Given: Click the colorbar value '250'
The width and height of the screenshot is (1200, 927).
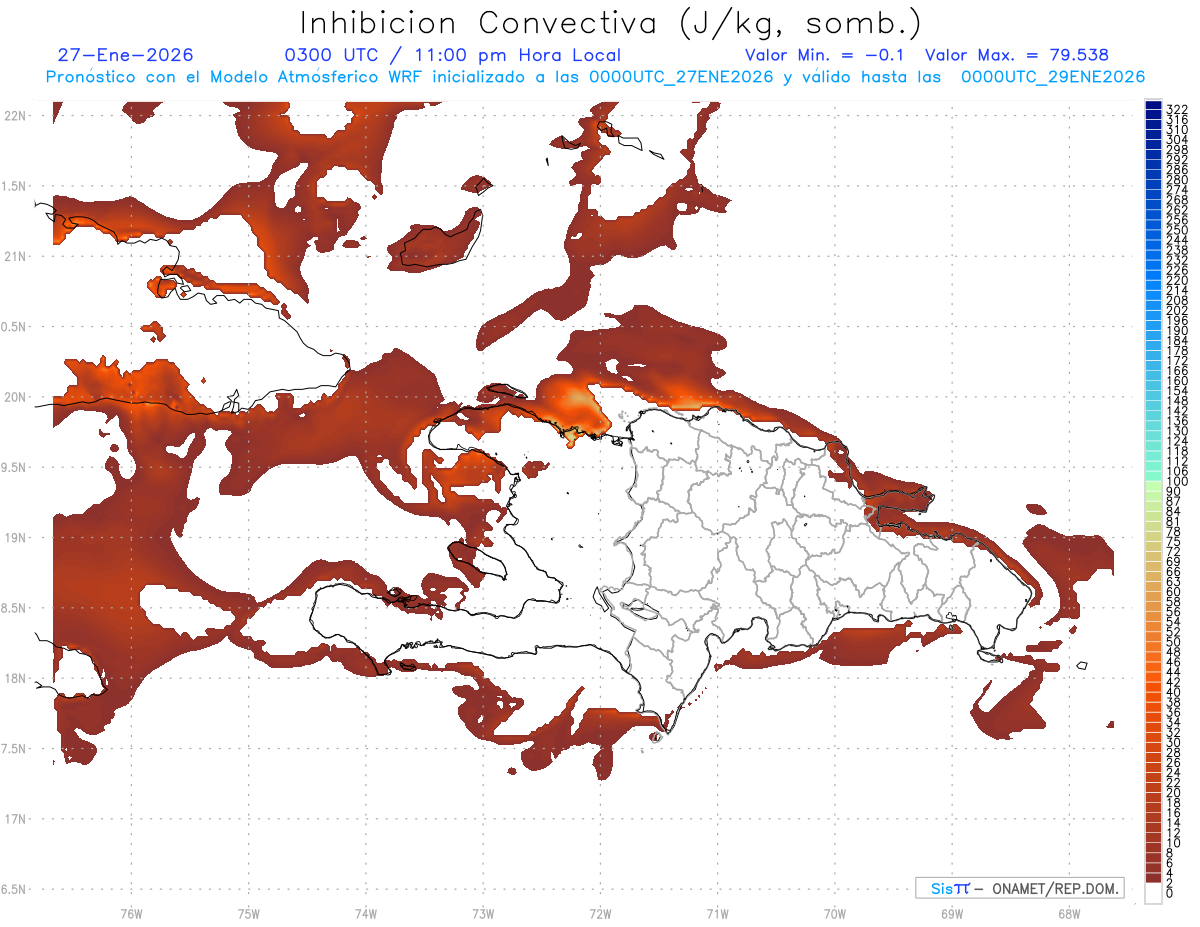Looking at the screenshot, I should [1176, 231].
